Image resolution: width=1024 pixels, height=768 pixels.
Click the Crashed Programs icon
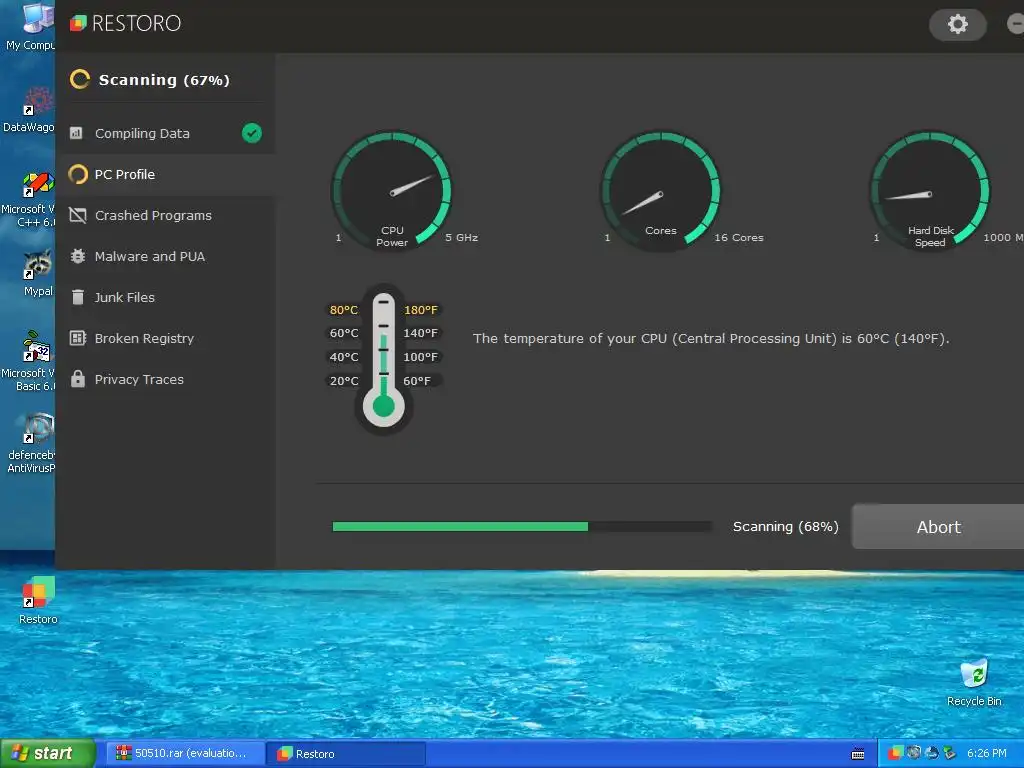[78, 216]
